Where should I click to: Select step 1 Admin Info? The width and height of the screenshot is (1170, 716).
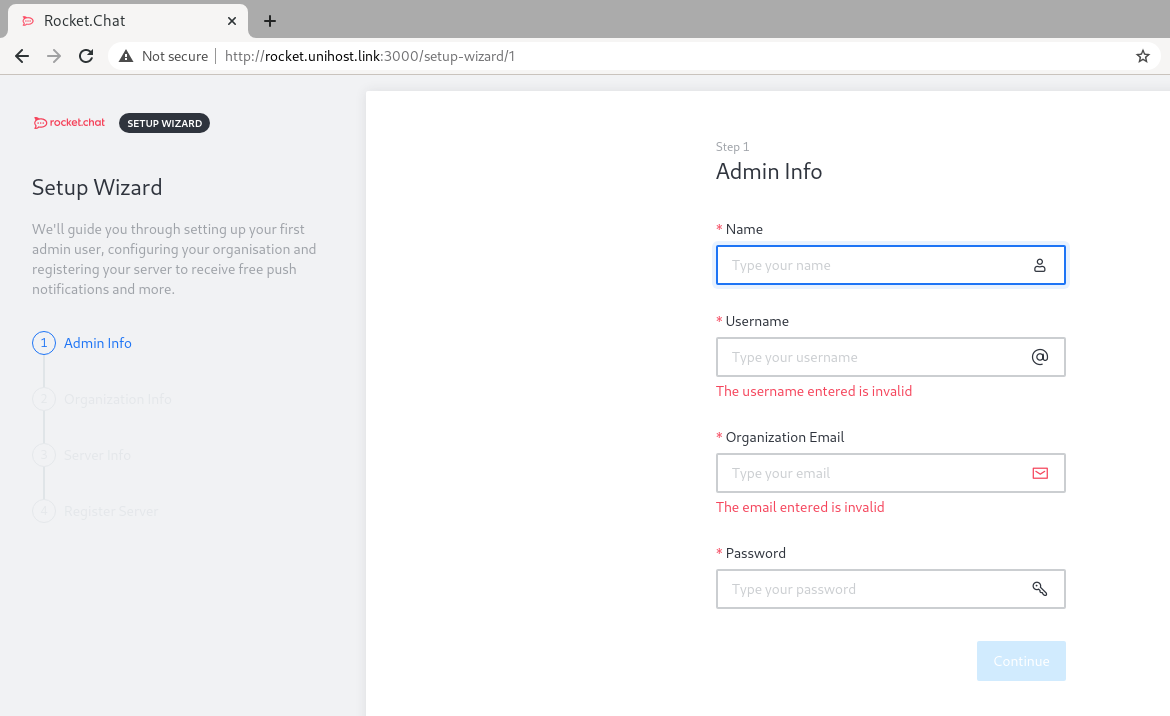coord(97,343)
